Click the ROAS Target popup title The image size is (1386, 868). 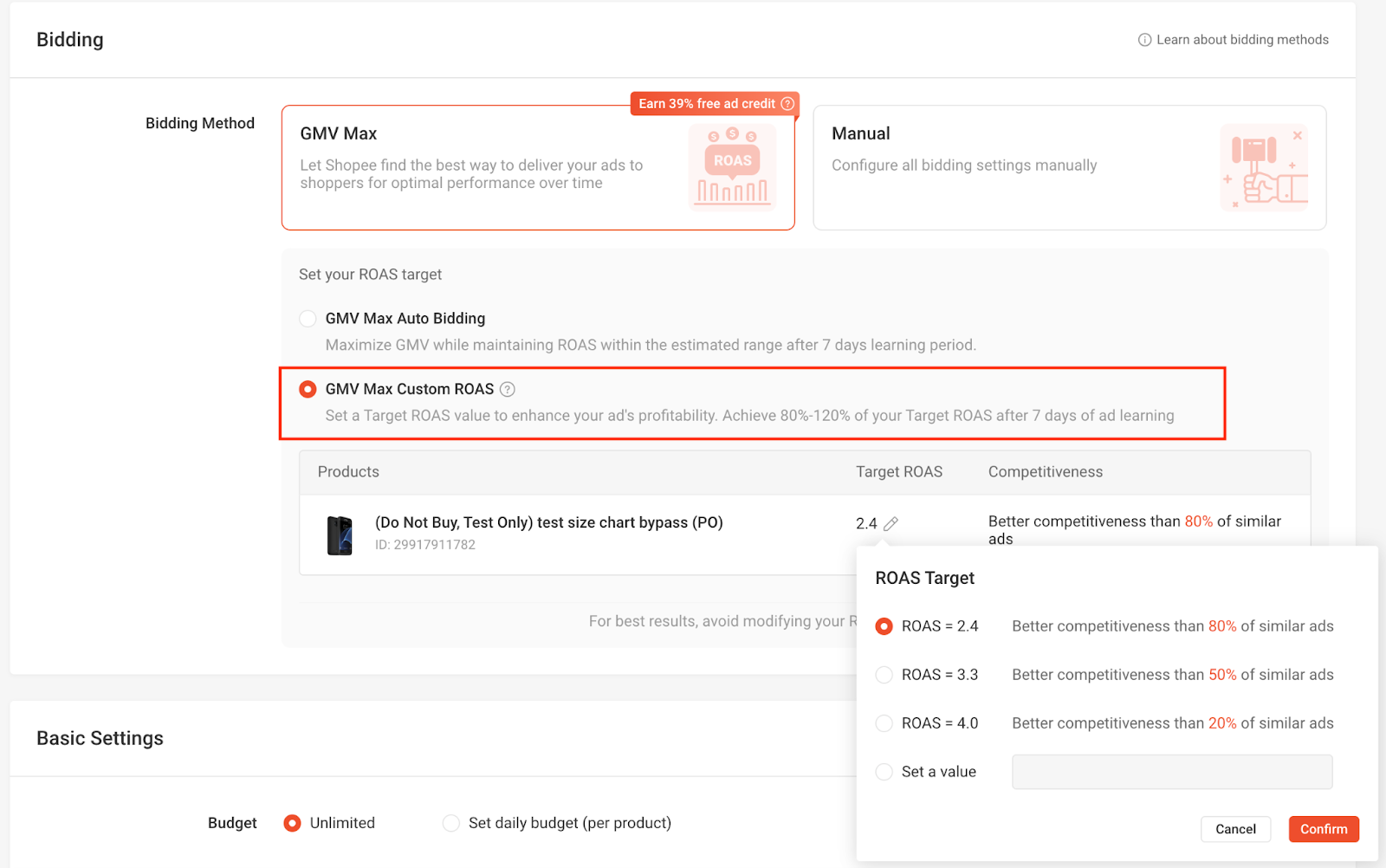coord(925,578)
